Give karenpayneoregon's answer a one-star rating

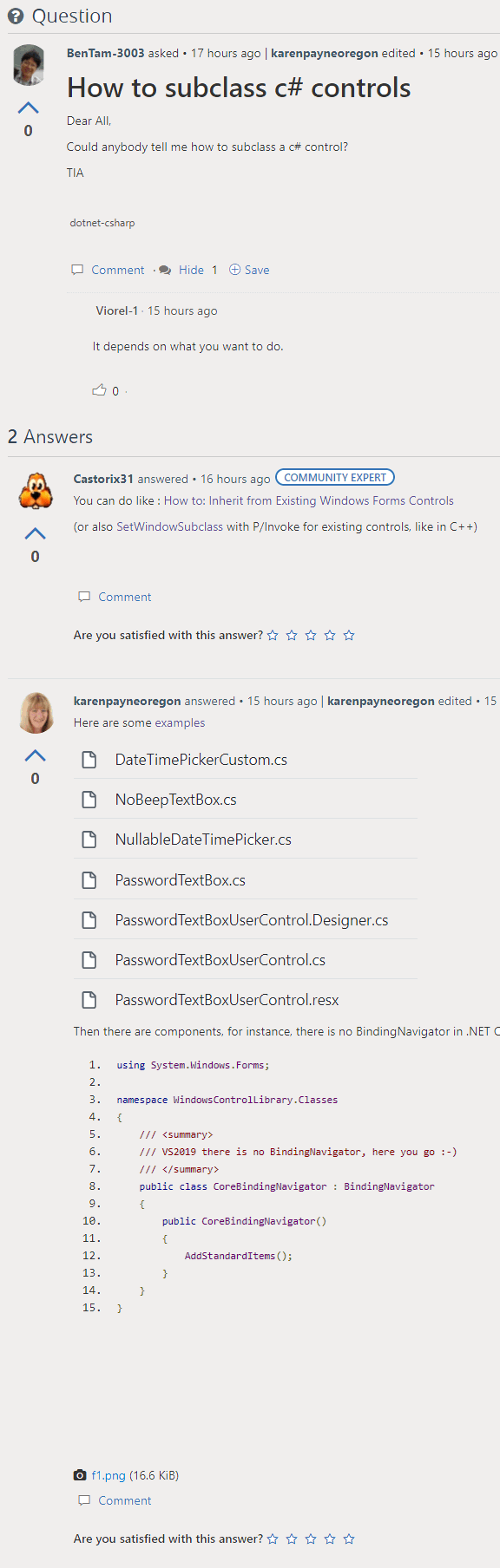pos(273,1539)
